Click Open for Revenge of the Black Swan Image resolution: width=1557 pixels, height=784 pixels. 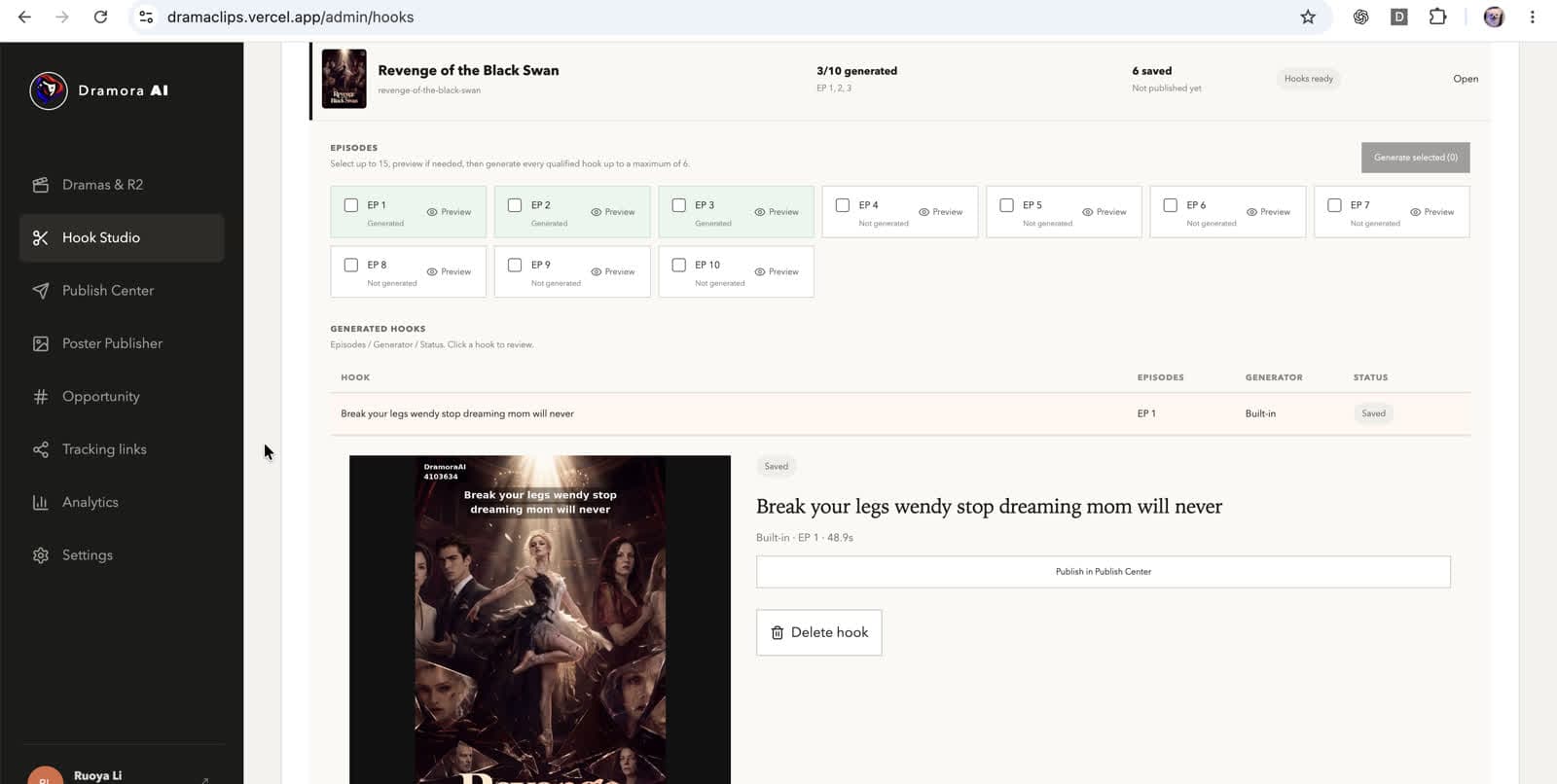[x=1466, y=79]
